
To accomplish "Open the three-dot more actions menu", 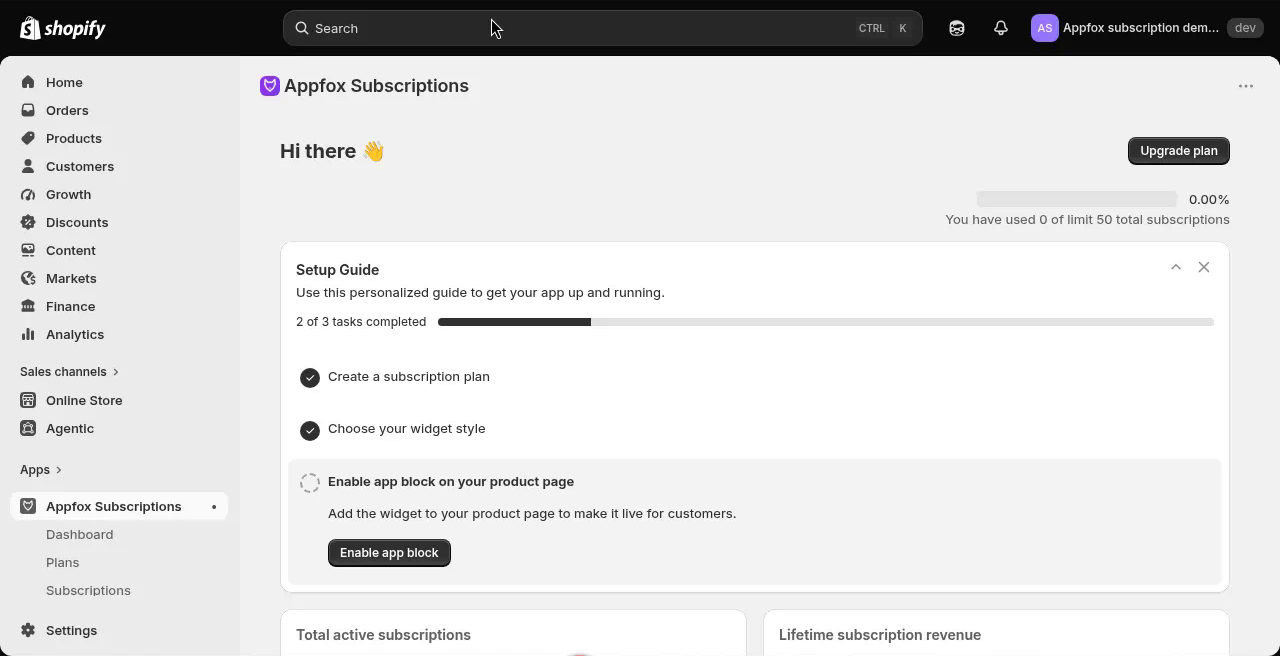I will click(1246, 86).
